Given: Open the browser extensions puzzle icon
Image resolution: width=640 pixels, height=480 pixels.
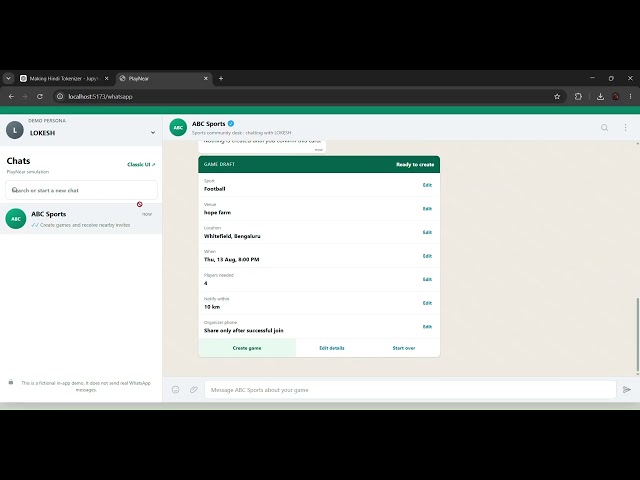Looking at the screenshot, I should pyautogui.click(x=578, y=97).
